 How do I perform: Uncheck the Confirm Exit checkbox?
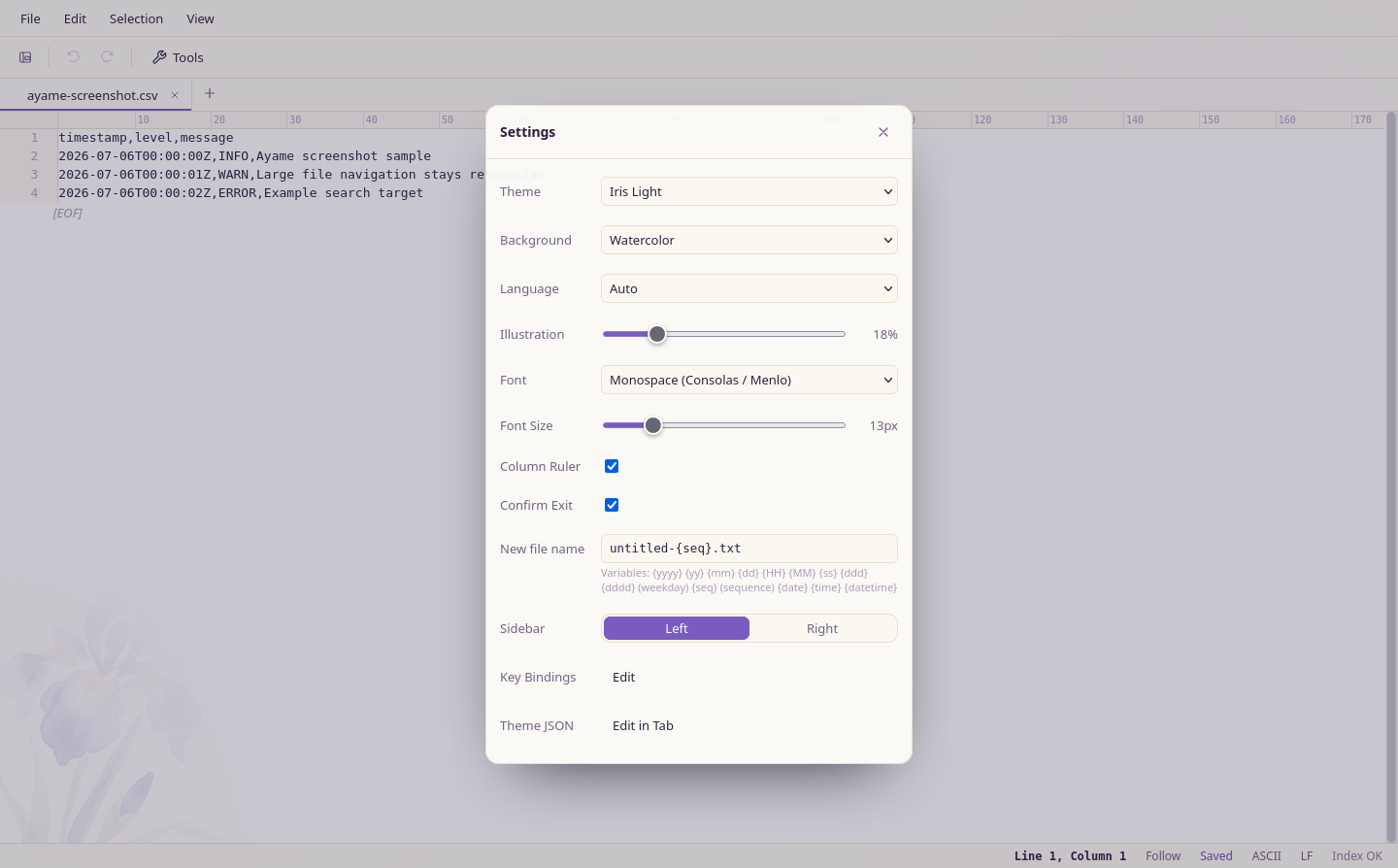[x=612, y=505]
